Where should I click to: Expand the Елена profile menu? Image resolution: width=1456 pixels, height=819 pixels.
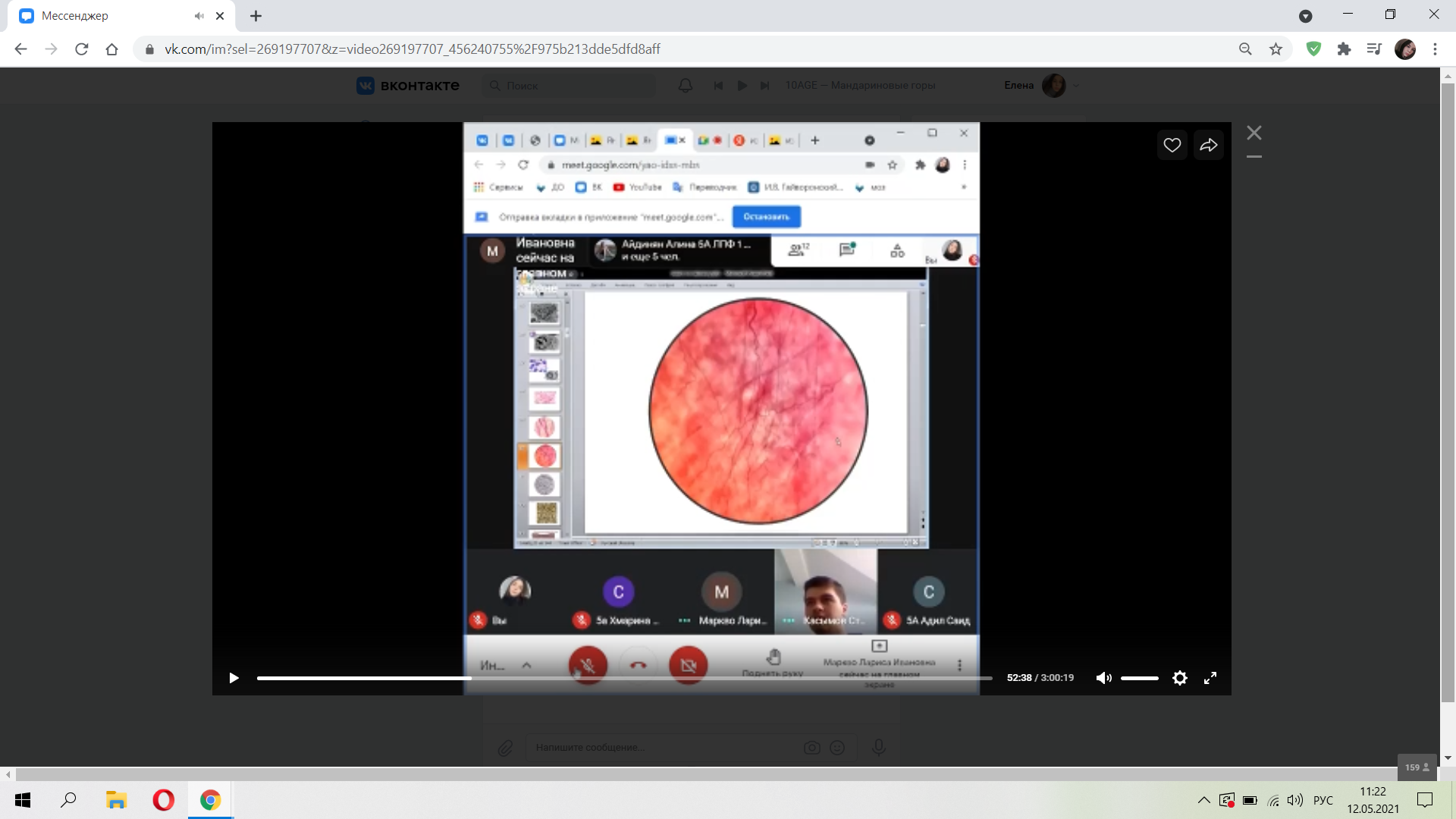pyautogui.click(x=1041, y=86)
